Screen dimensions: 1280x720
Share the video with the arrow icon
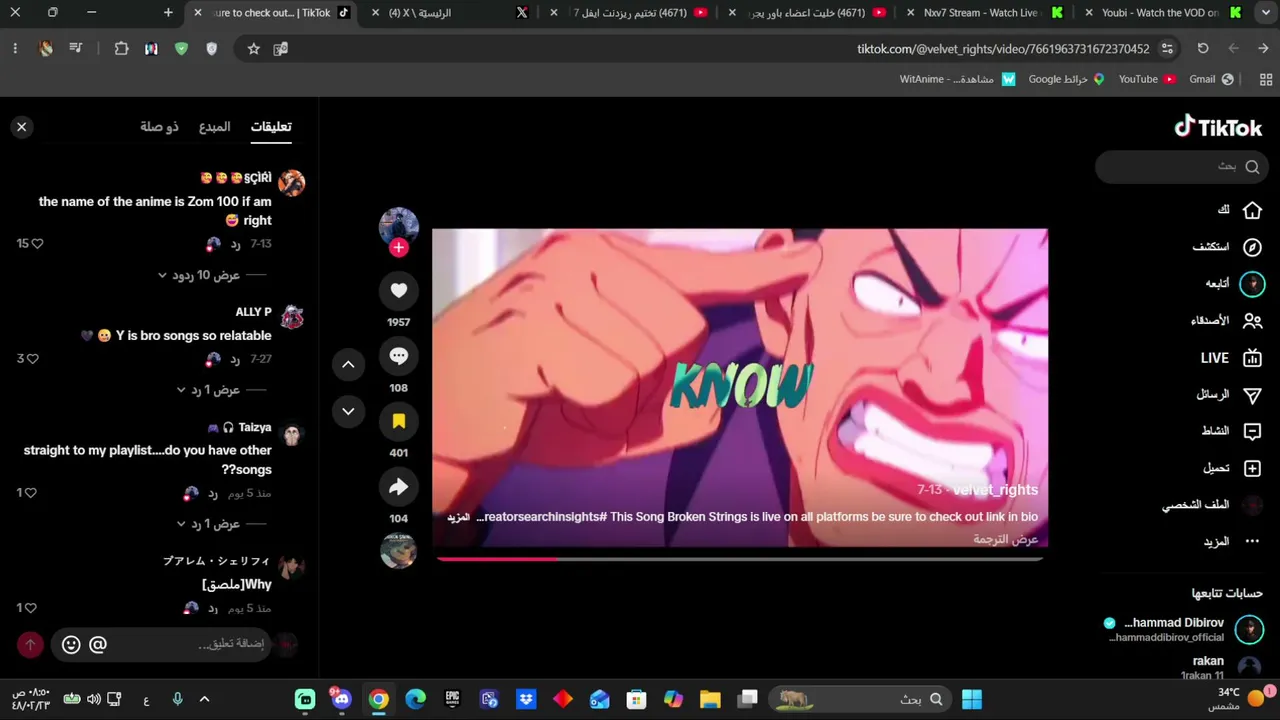coord(398,487)
